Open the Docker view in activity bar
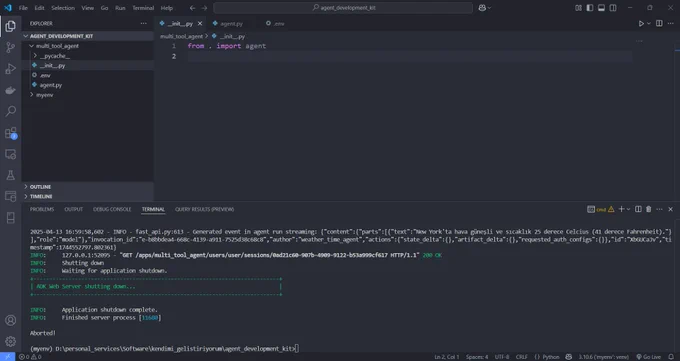Viewport: 680px width, 361px height. click(10, 90)
